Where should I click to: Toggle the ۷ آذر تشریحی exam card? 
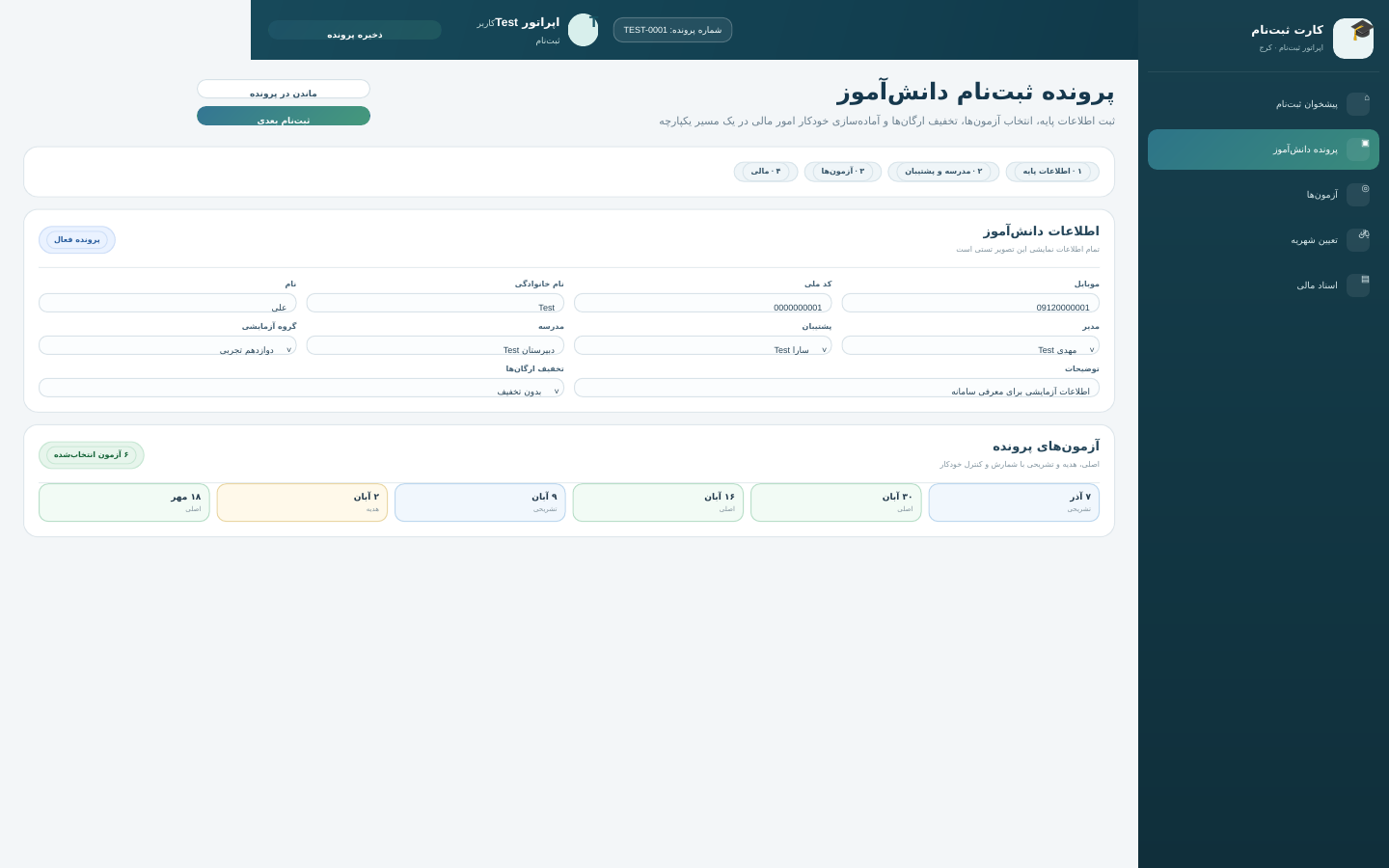tap(1014, 502)
